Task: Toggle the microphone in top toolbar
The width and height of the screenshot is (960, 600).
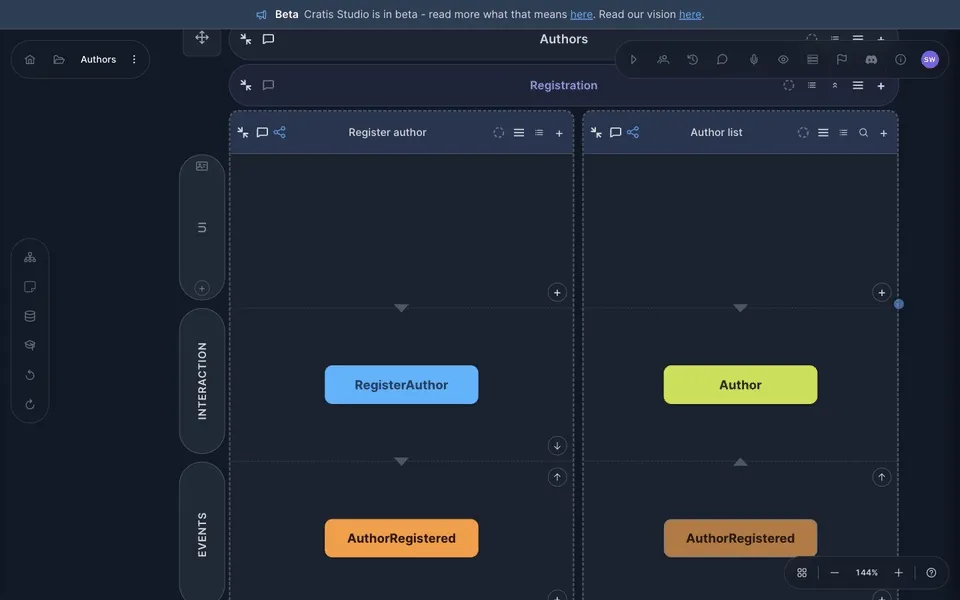Action: pos(754,59)
